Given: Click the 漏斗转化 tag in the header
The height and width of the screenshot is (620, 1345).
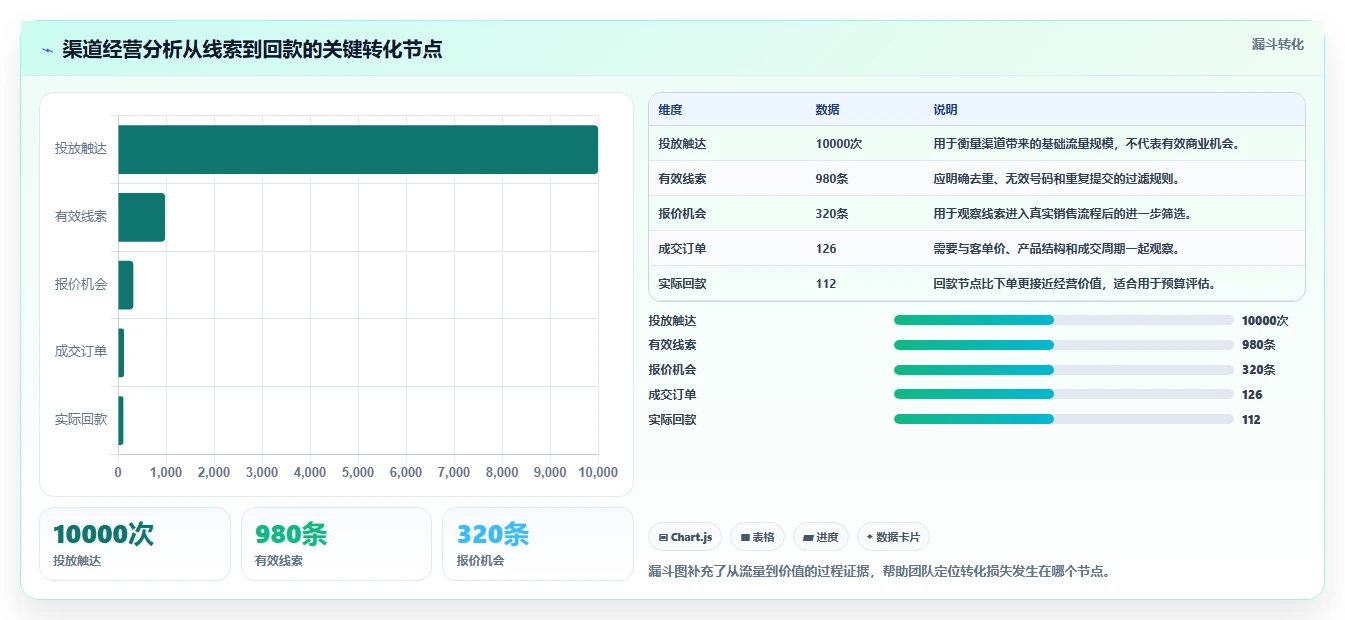Looking at the screenshot, I should [x=1278, y=45].
